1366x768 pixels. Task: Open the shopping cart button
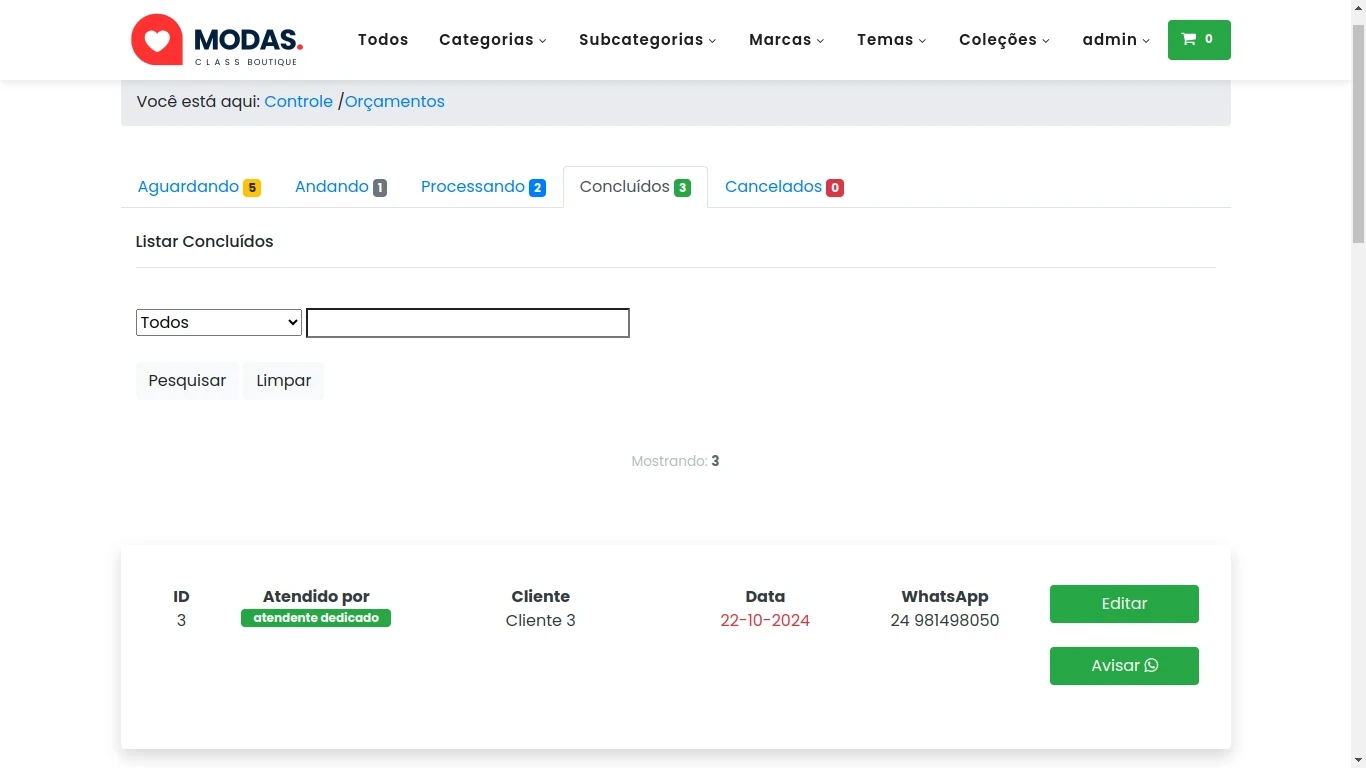coord(1198,40)
